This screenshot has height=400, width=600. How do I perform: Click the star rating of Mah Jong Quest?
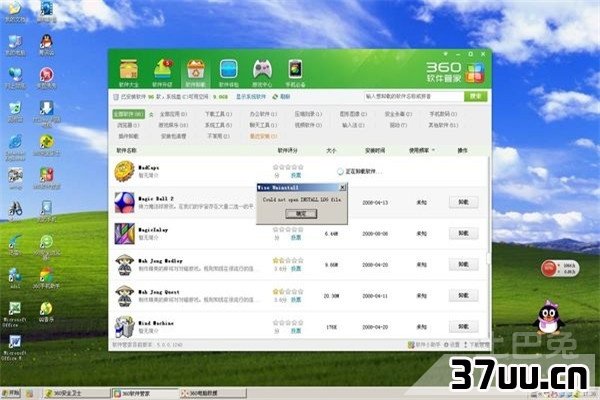click(288, 291)
